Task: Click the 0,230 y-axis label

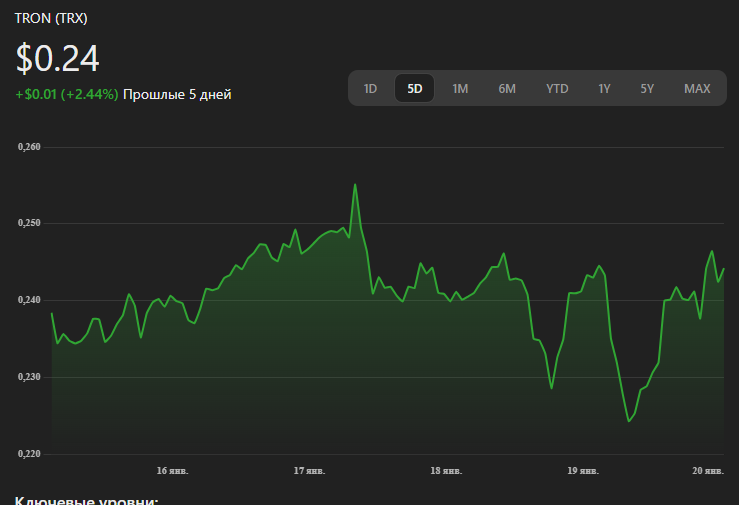Action: [29, 377]
